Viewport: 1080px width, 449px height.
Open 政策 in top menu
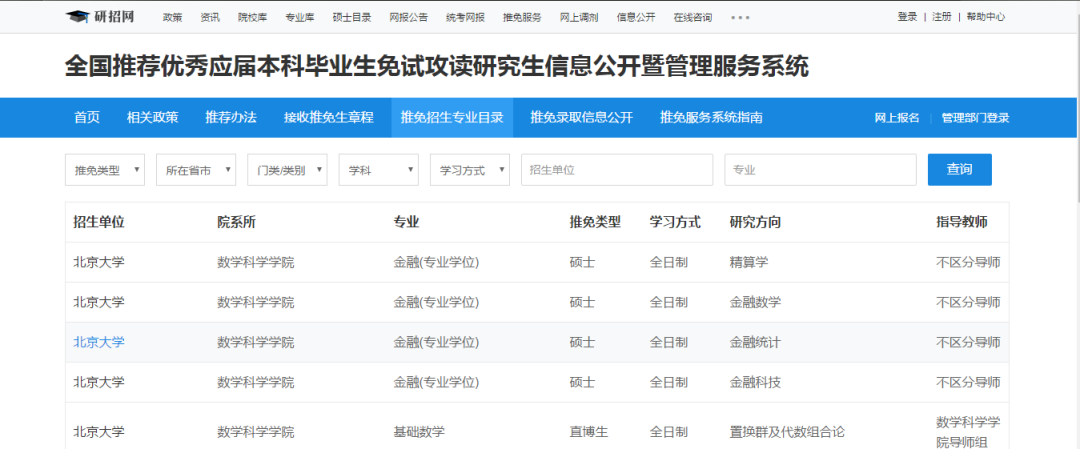pos(173,17)
